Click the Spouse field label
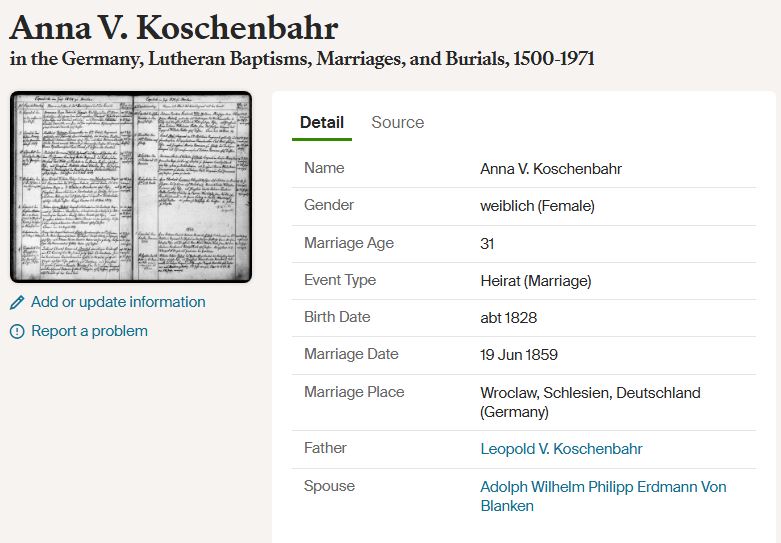Screen dimensions: 781x543 click(x=329, y=486)
